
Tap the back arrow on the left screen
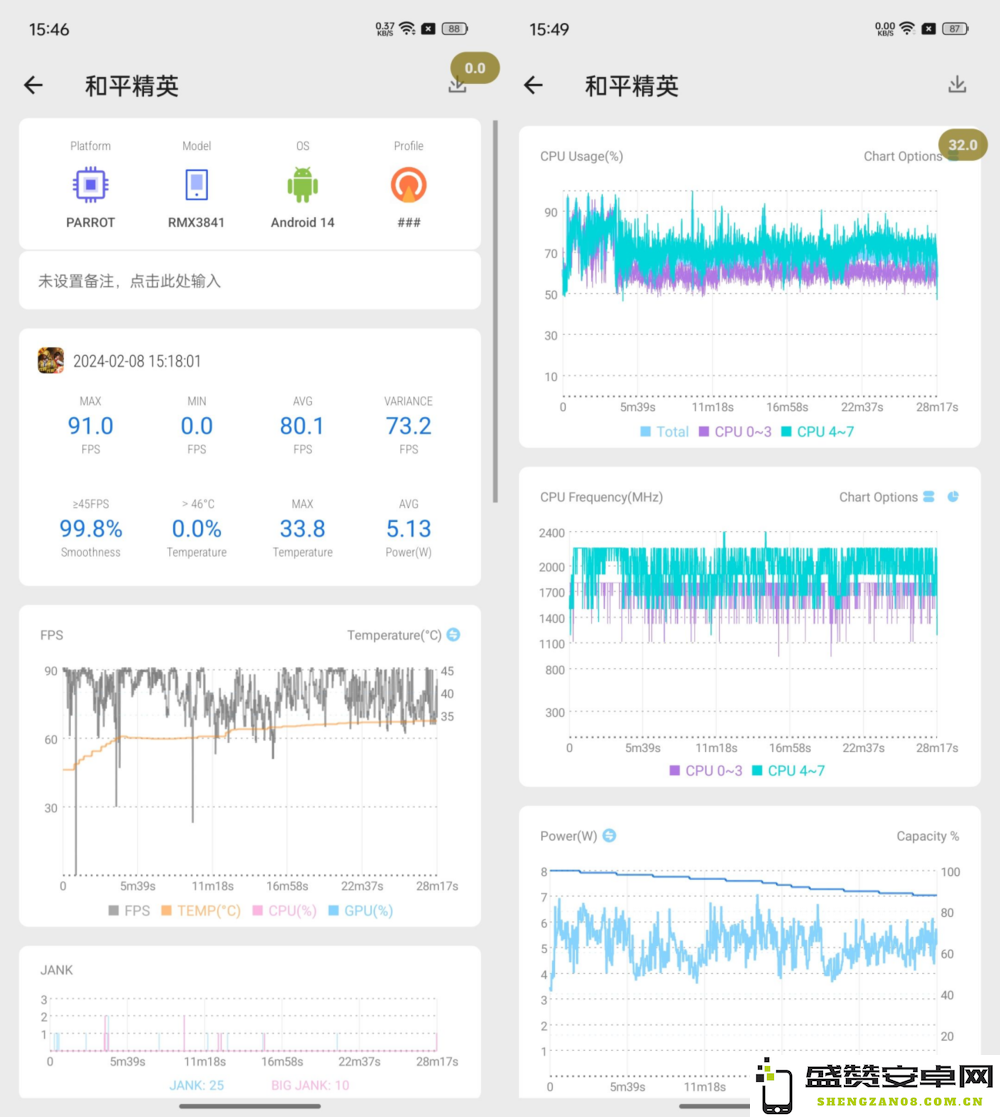(x=33, y=85)
